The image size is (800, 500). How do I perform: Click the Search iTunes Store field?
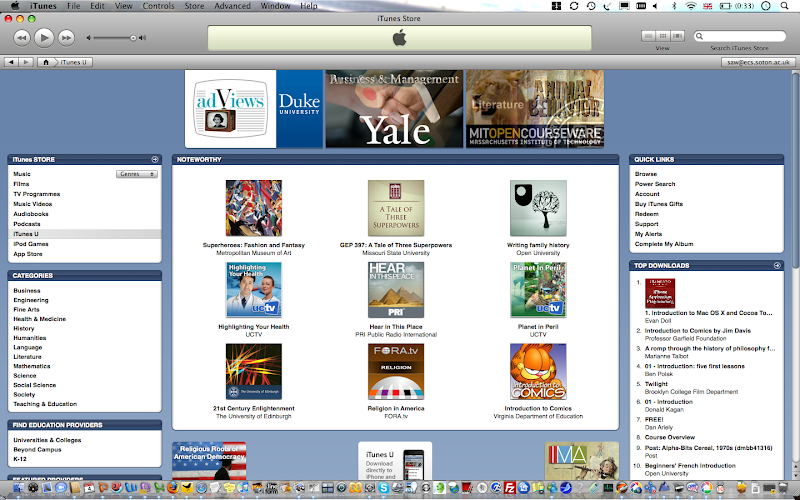click(740, 36)
